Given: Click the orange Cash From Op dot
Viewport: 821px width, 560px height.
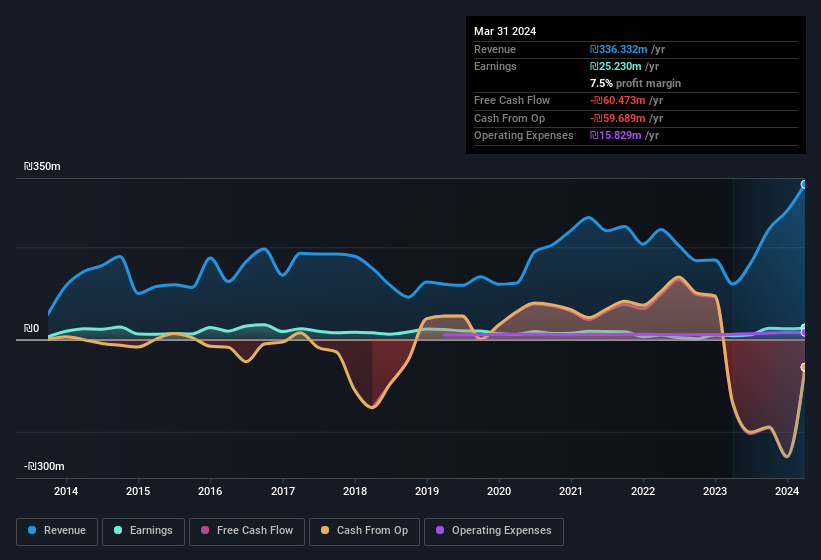Looking at the screenshot, I should pos(326,531).
